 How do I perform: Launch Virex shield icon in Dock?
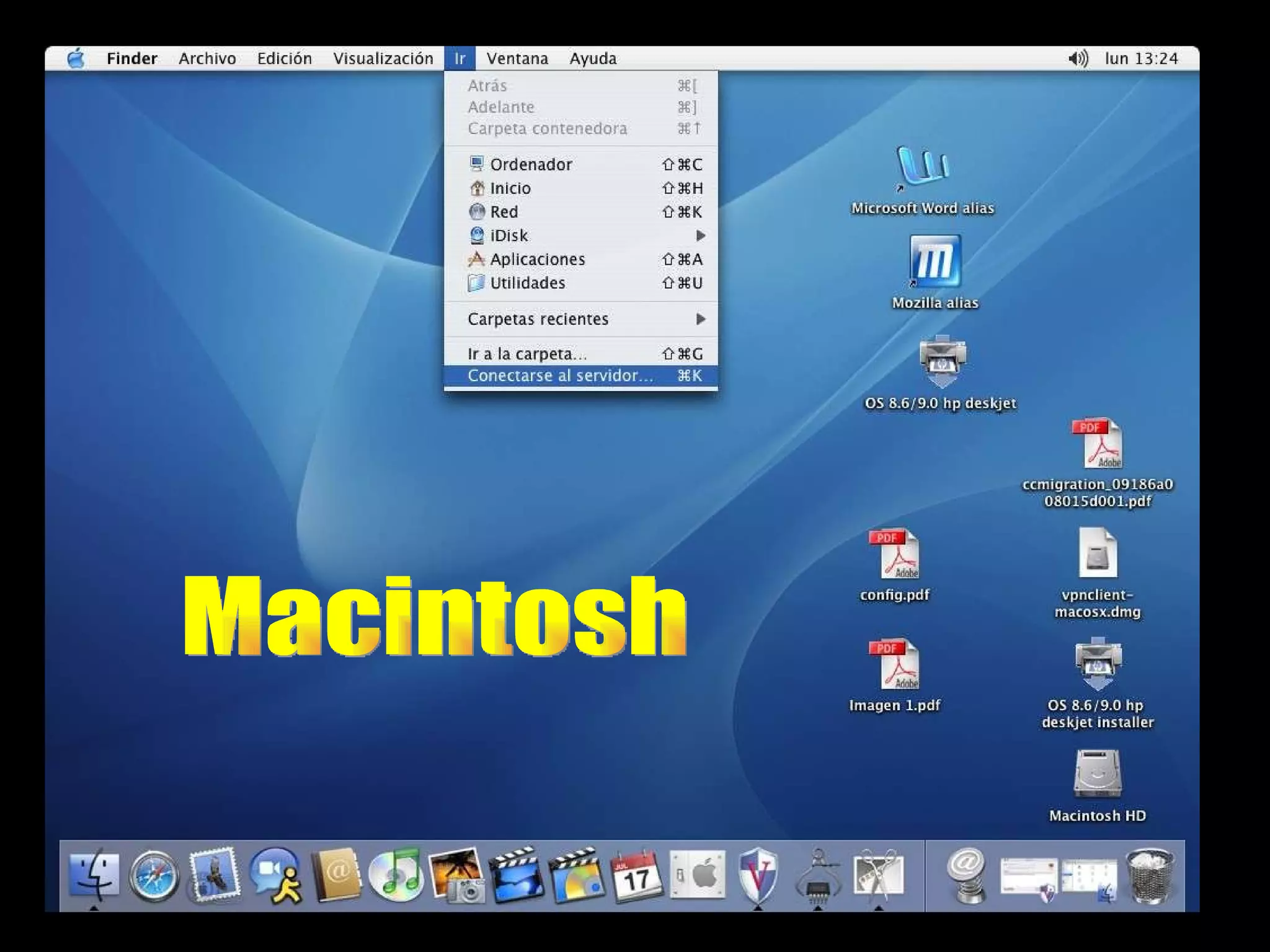click(758, 876)
